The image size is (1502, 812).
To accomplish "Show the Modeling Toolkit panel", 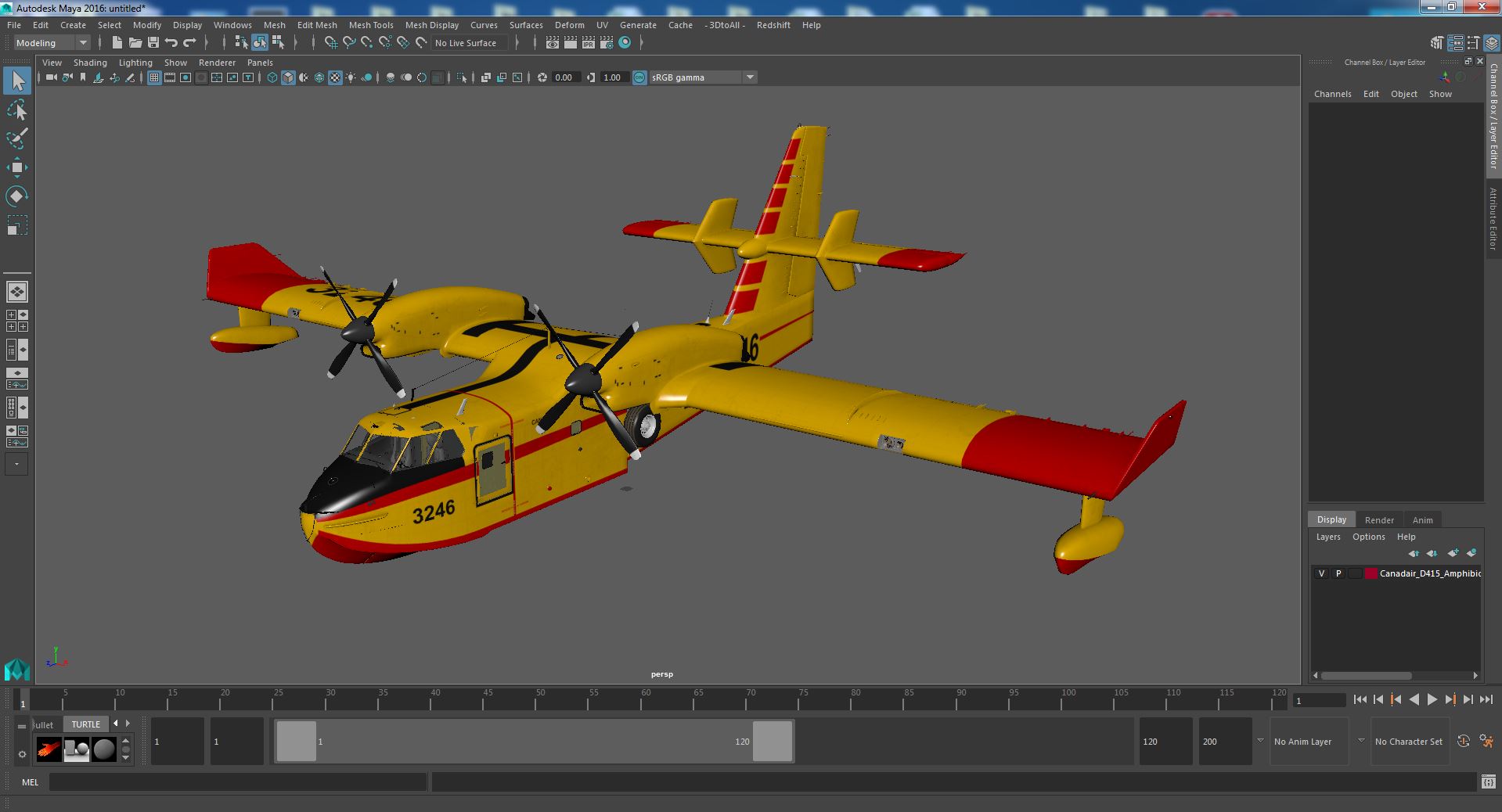I will pyautogui.click(x=1437, y=43).
